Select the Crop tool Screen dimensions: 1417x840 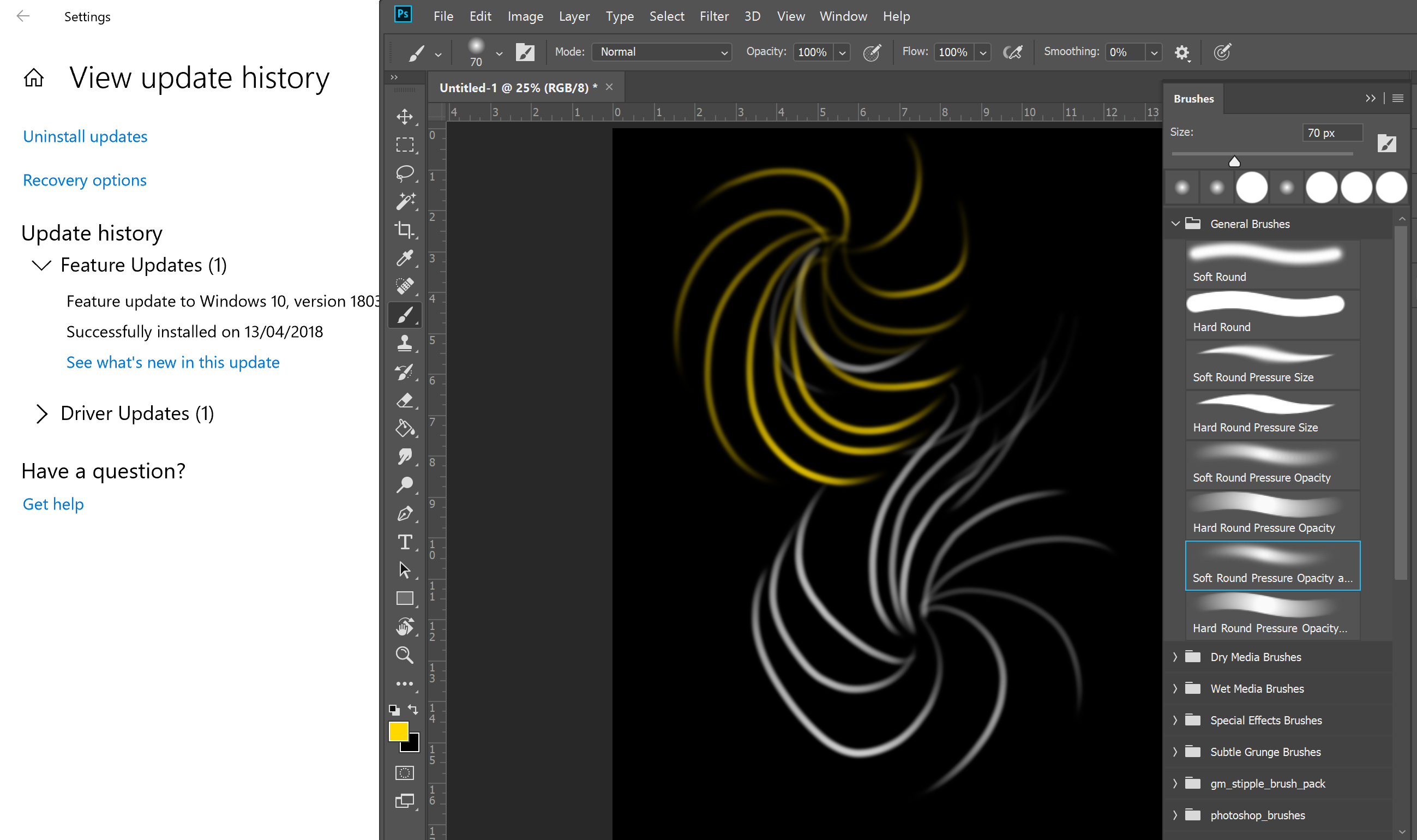pos(405,230)
